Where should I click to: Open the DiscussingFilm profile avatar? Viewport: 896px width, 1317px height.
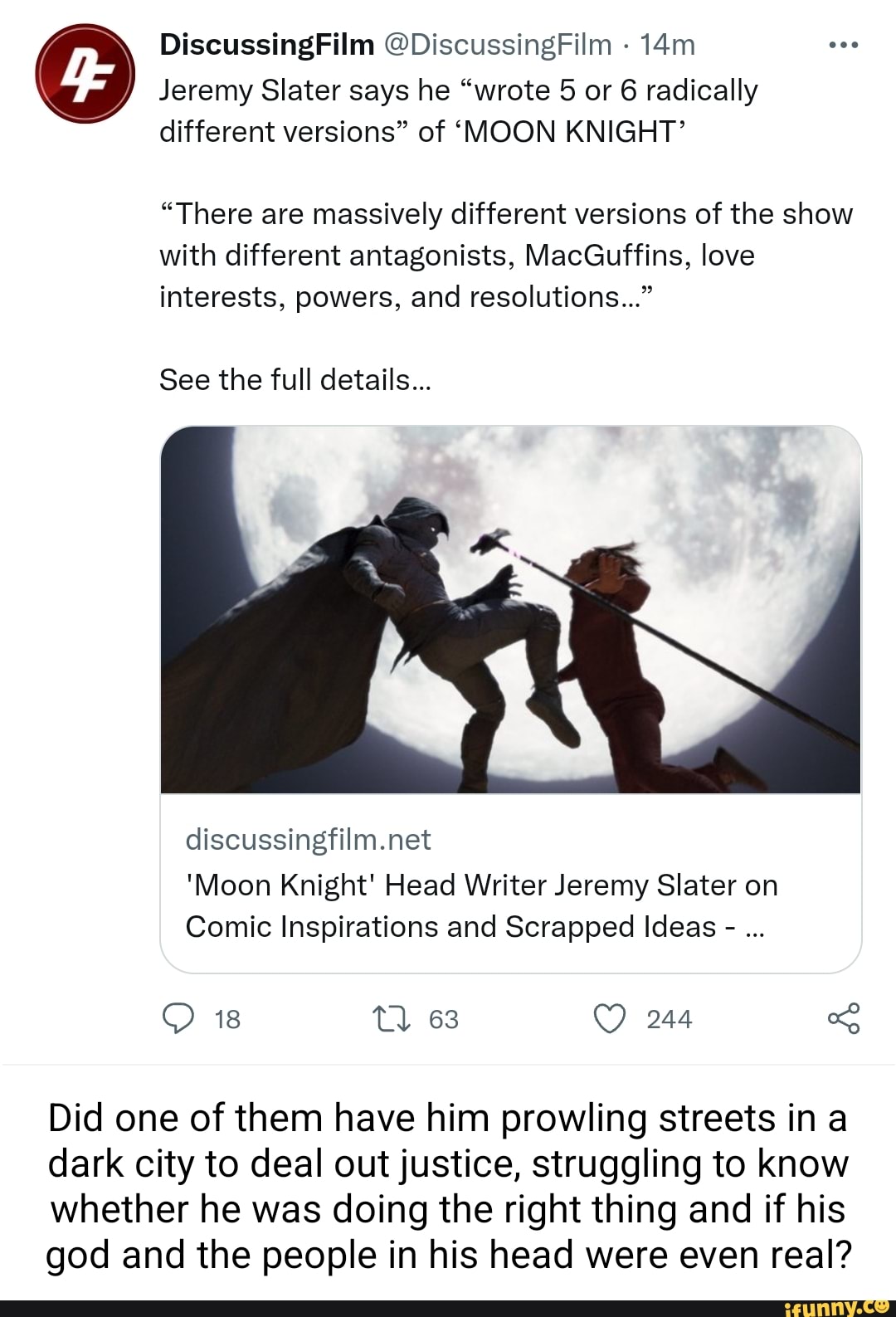85,74
